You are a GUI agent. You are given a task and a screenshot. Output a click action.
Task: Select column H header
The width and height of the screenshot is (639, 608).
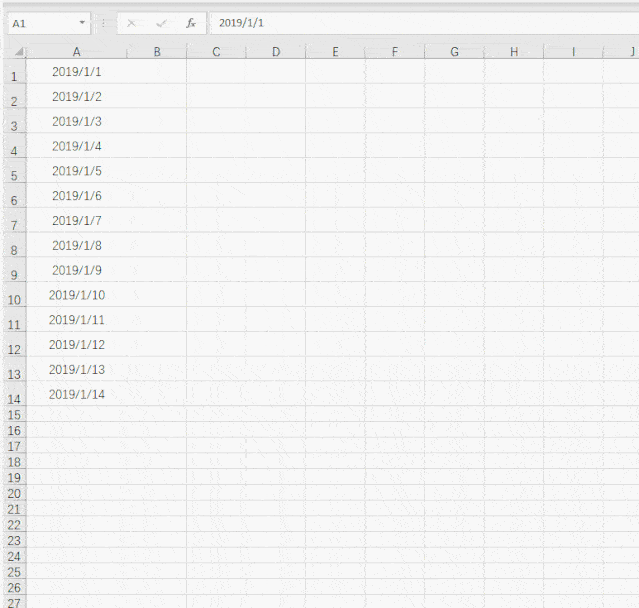point(513,52)
